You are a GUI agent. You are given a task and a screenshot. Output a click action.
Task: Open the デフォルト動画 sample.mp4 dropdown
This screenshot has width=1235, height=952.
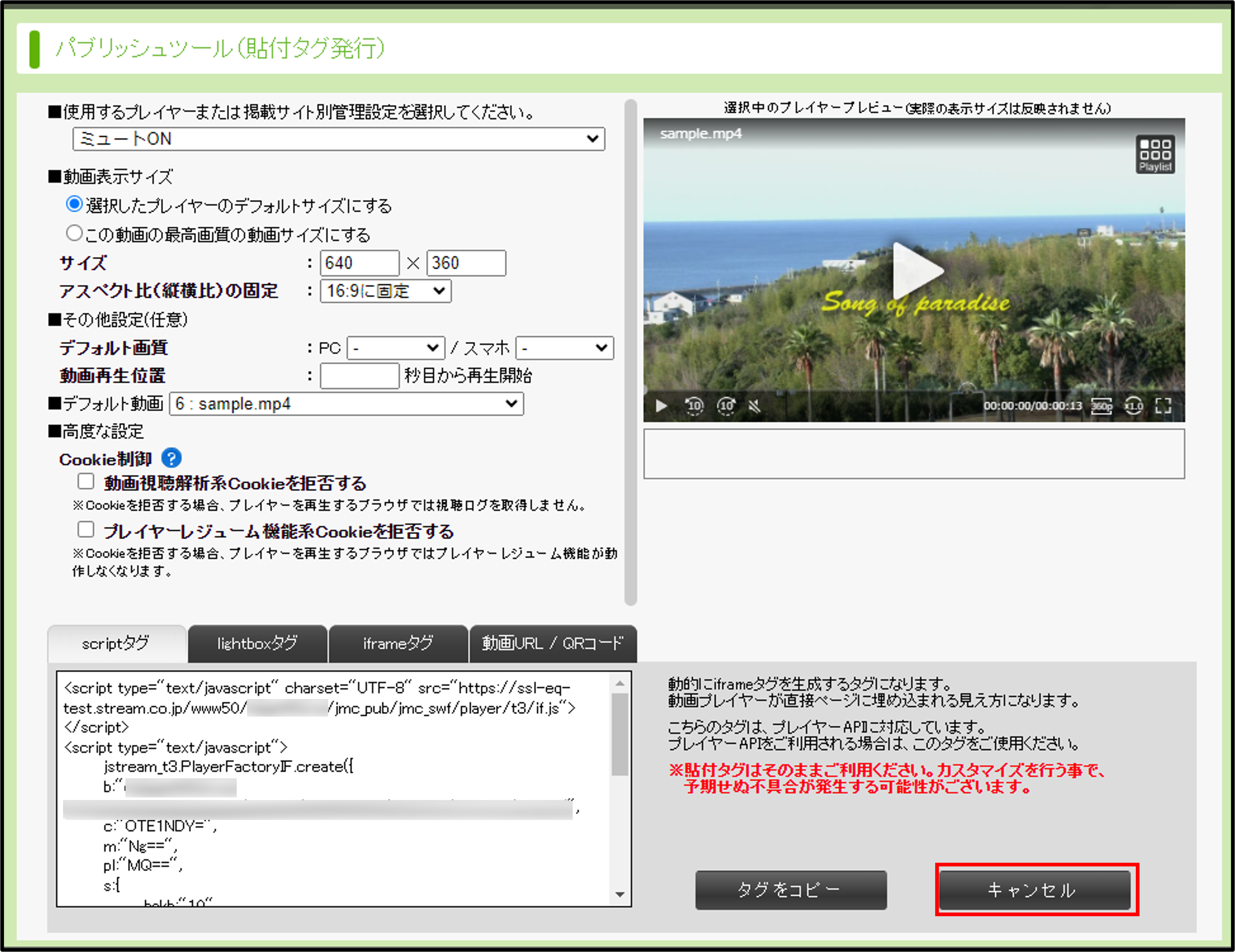(x=347, y=404)
